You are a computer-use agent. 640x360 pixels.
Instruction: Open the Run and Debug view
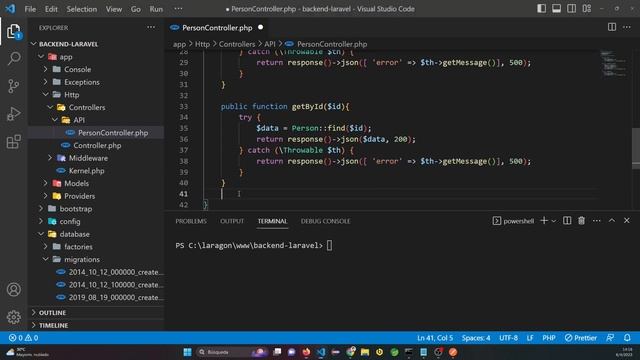click(13, 114)
